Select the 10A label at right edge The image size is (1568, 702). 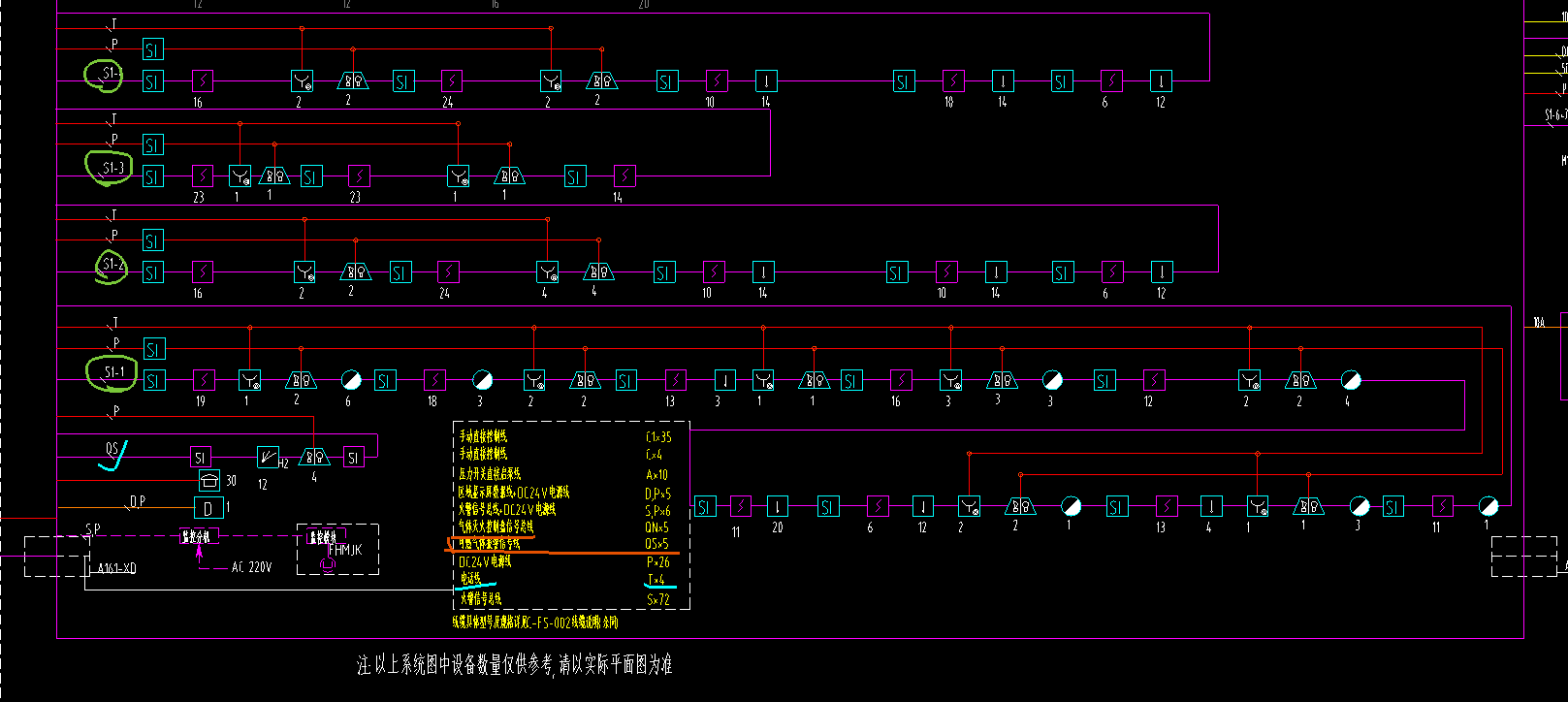pyautogui.click(x=1539, y=322)
